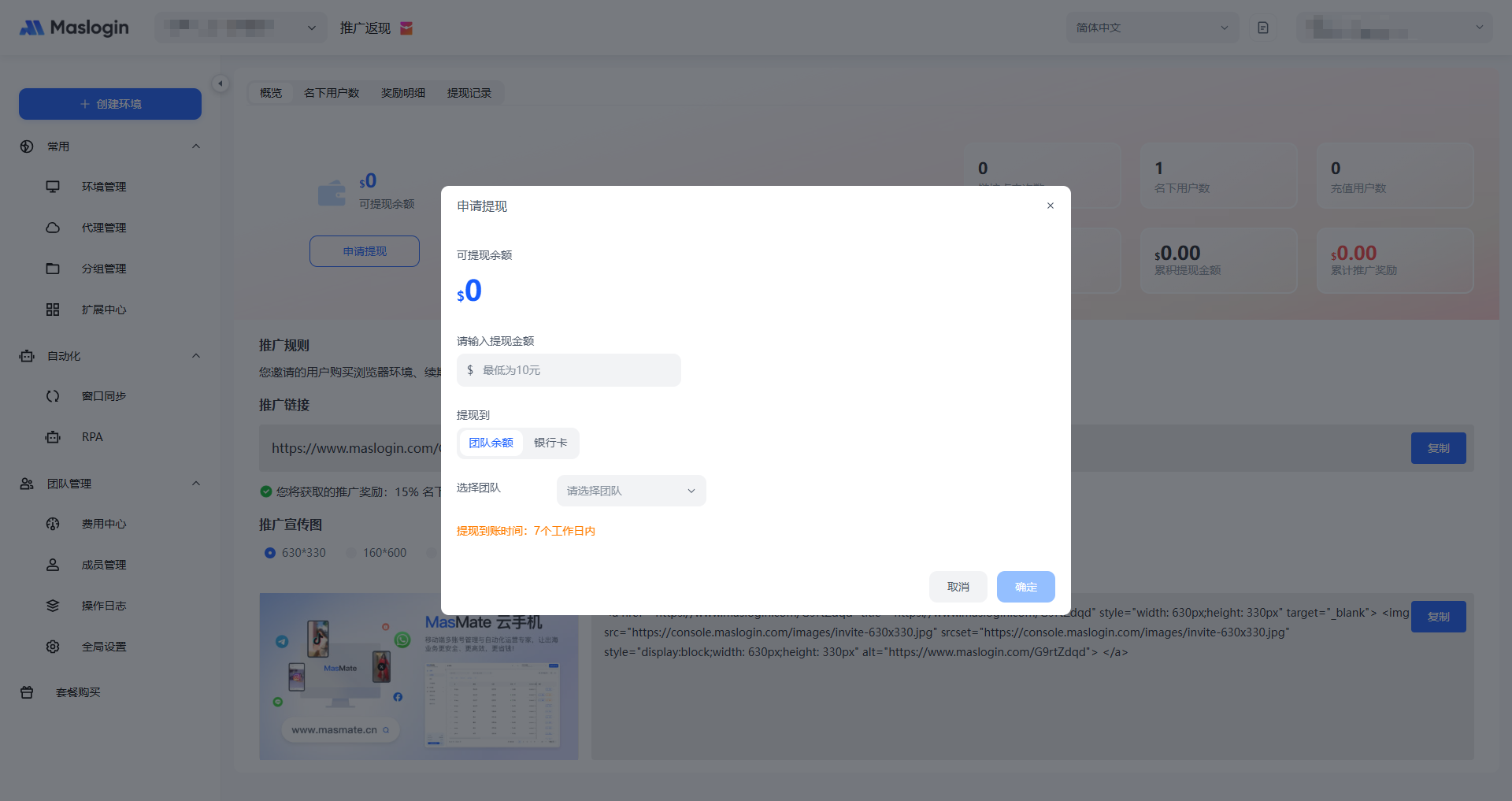Viewport: 1512px width, 801px height.
Task: Select the 银行卡 withdrawal option
Action: pos(550,443)
